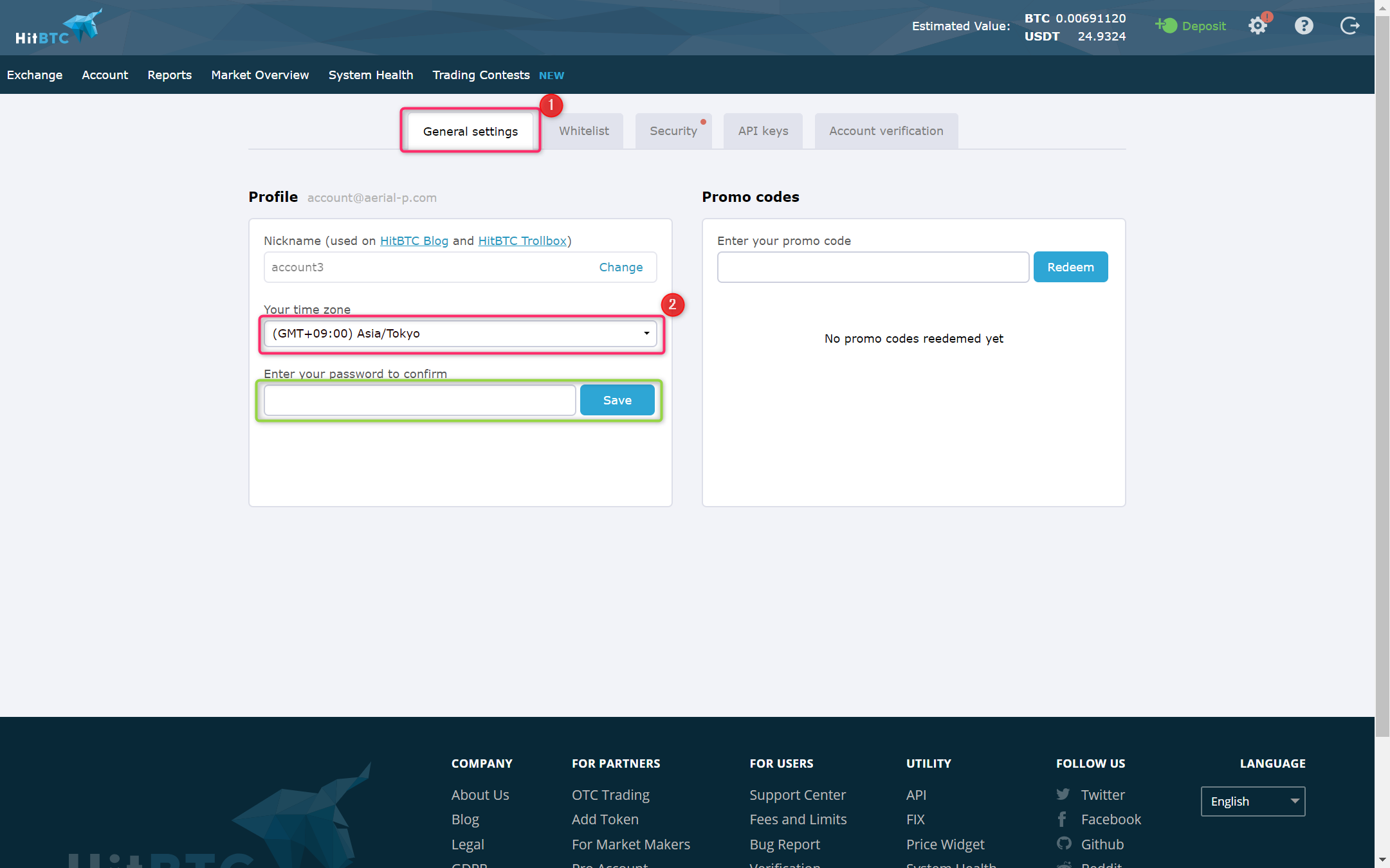Open System Health page

click(x=370, y=75)
